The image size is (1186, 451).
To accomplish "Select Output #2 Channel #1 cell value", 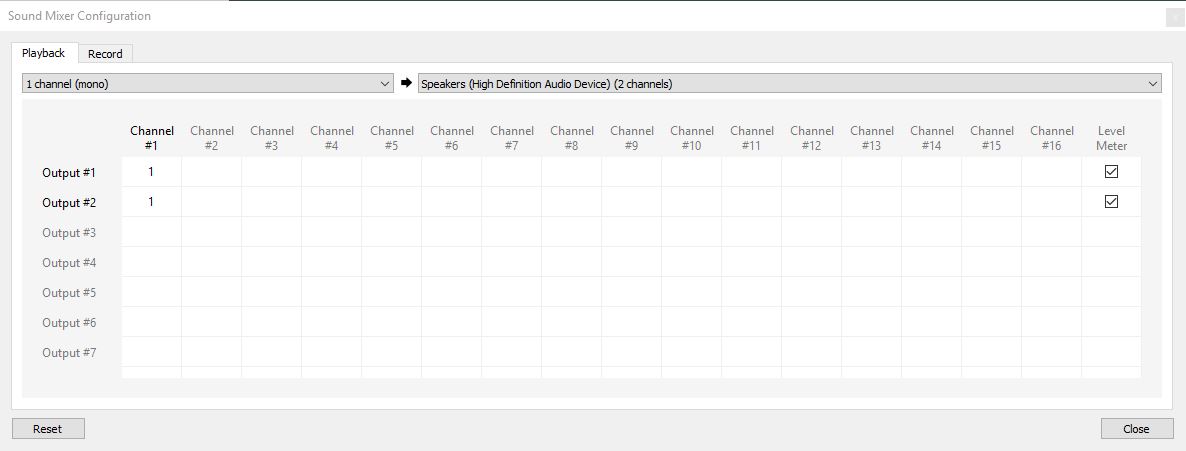I will coord(151,202).
